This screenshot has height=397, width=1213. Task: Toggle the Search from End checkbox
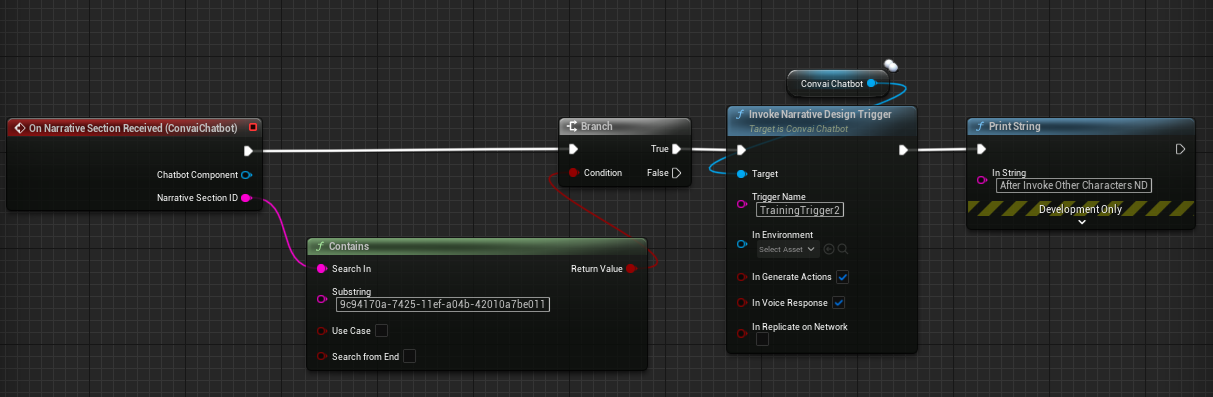(409, 356)
